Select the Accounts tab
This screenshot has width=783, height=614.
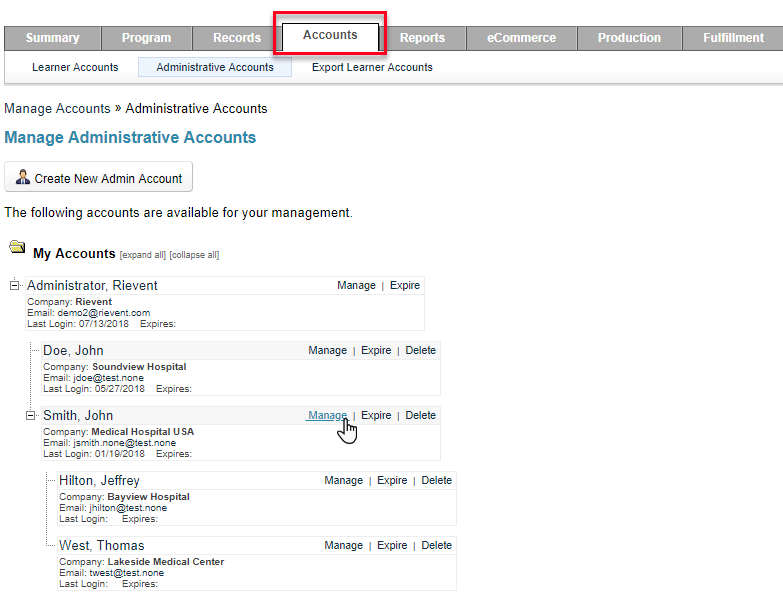pyautogui.click(x=330, y=35)
